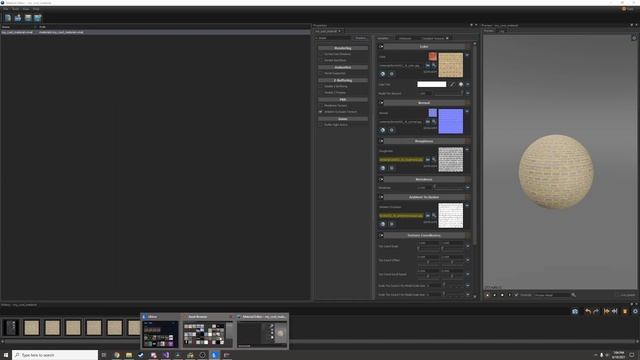Click the blue Normal map thumbnail
The image size is (640, 360).
451,121
